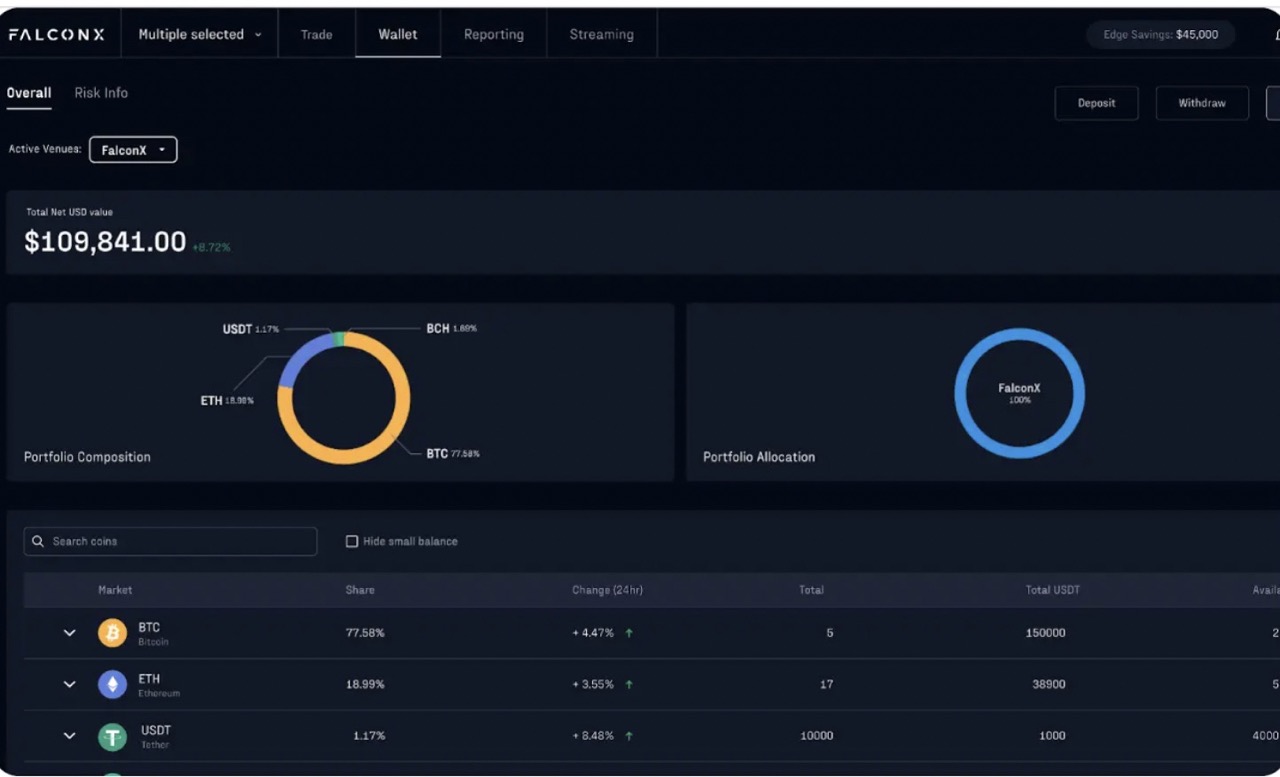Click the Tether coin icon
1280x777 pixels.
(x=112, y=736)
